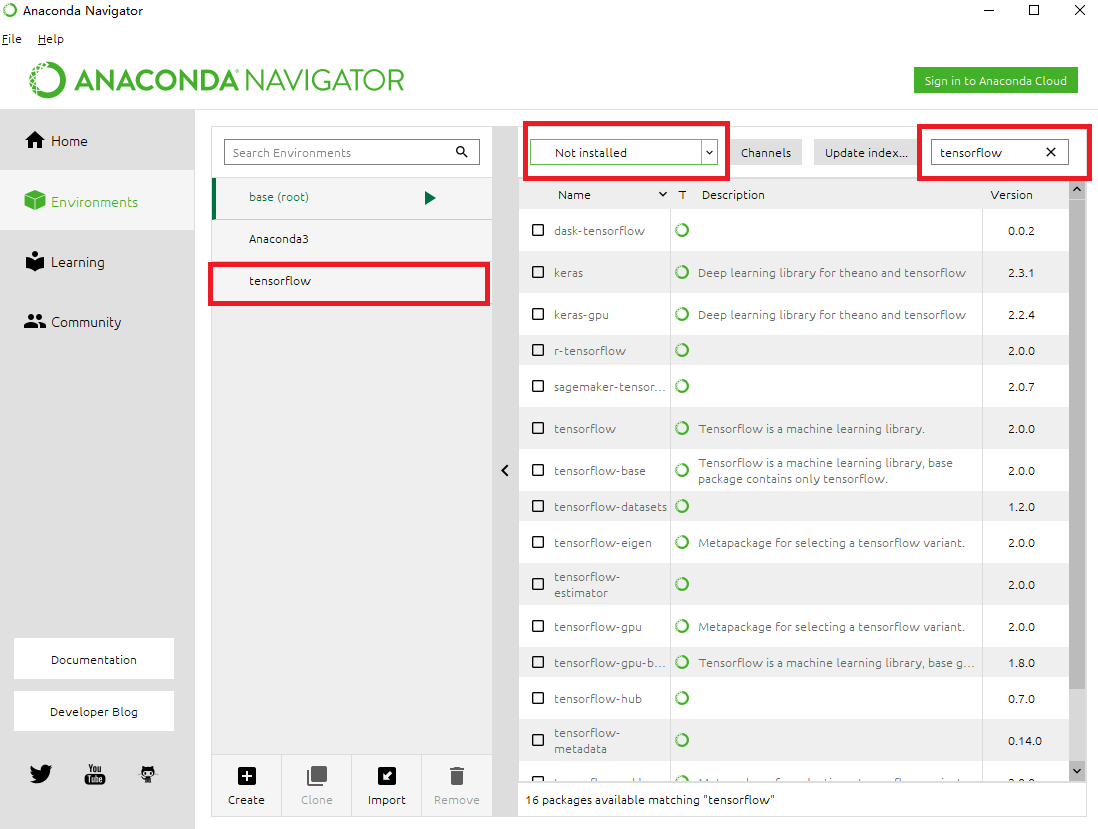This screenshot has width=1098, height=829.
Task: Click Sign in to Anaconda Cloud
Action: (995, 81)
